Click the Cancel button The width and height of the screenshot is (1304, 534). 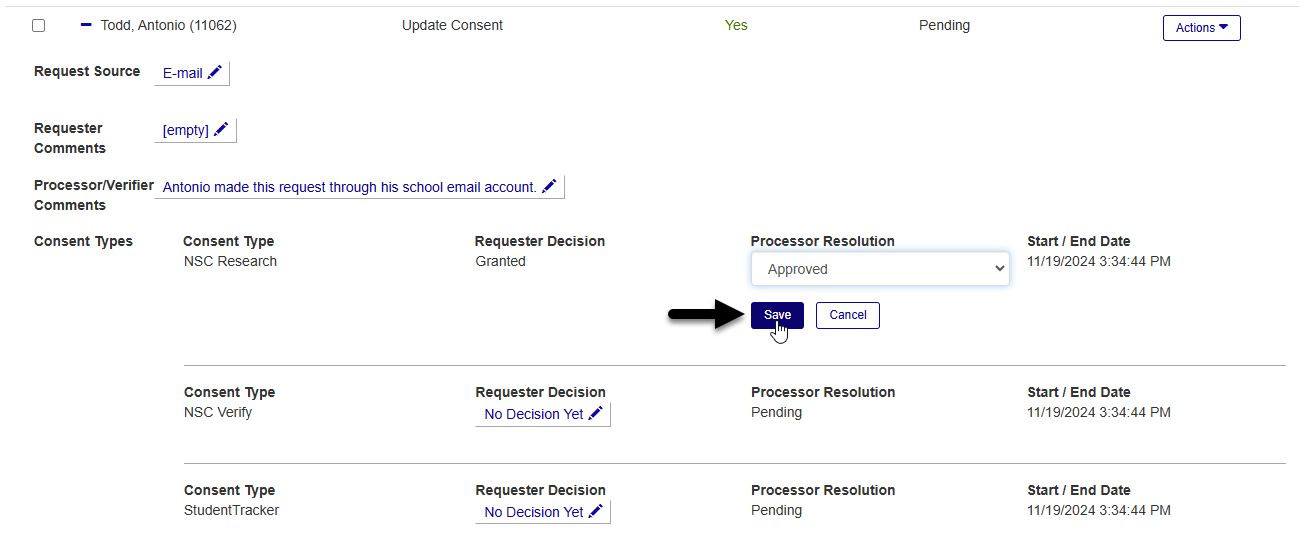click(x=847, y=315)
